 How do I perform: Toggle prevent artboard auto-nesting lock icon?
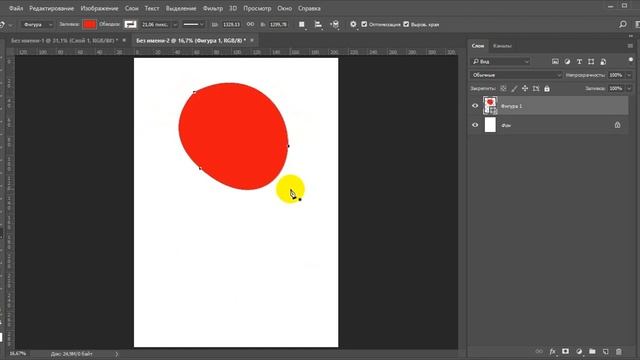[536, 88]
